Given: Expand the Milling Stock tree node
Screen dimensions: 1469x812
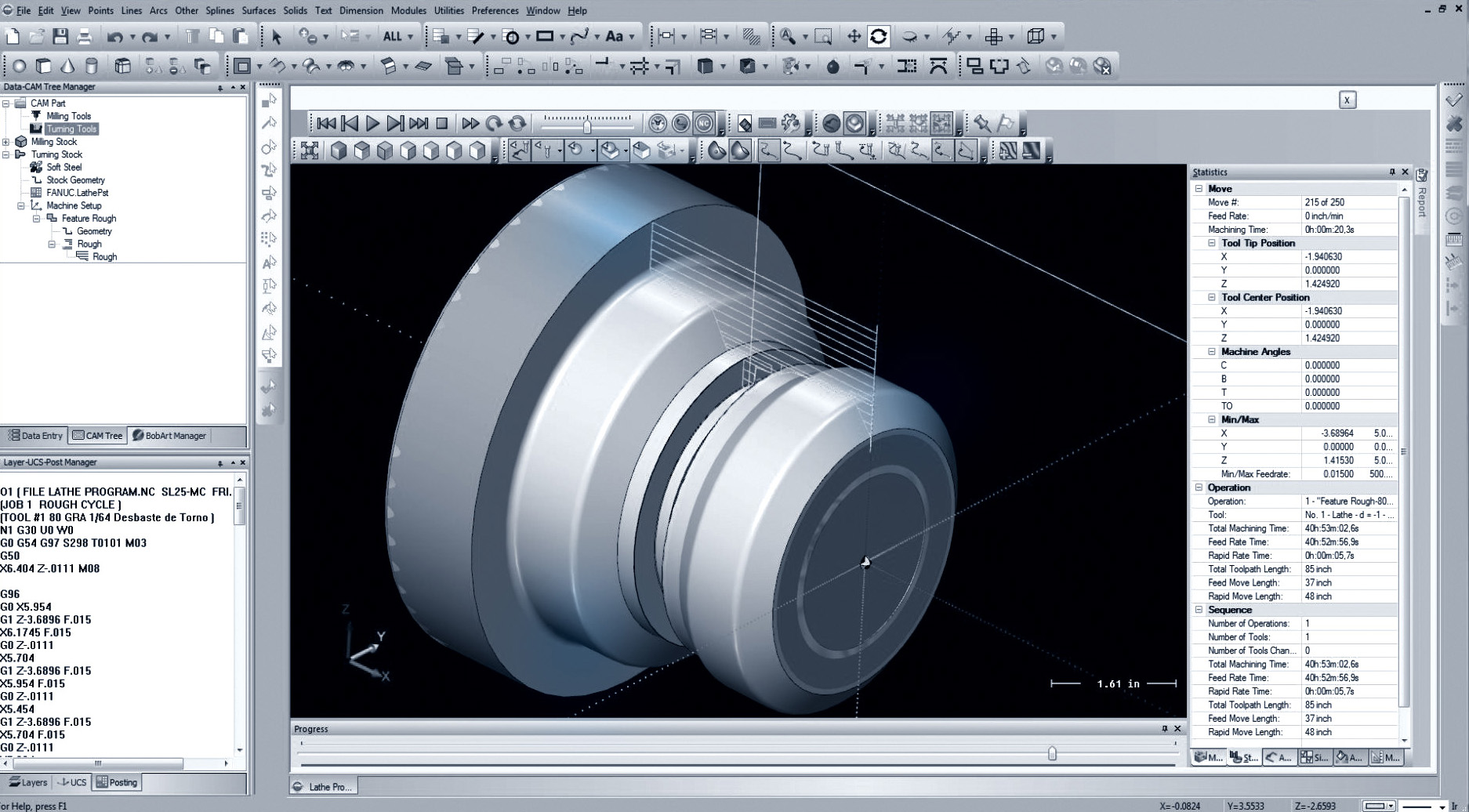Looking at the screenshot, I should (6, 142).
